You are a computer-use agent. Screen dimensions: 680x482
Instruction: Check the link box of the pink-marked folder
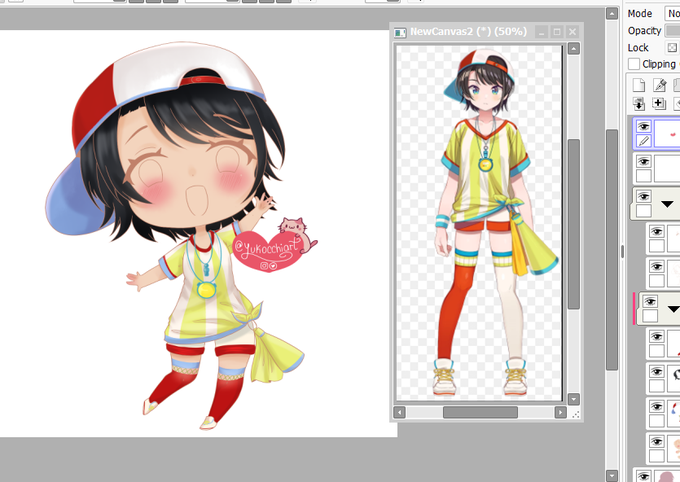click(650, 315)
